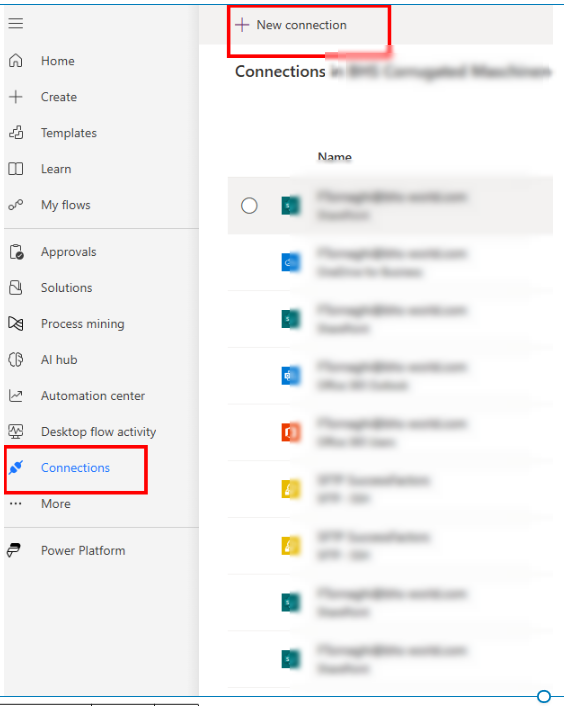The height and width of the screenshot is (706, 564).
Task: Click the circular handle at bottom right
Action: (x=544, y=696)
